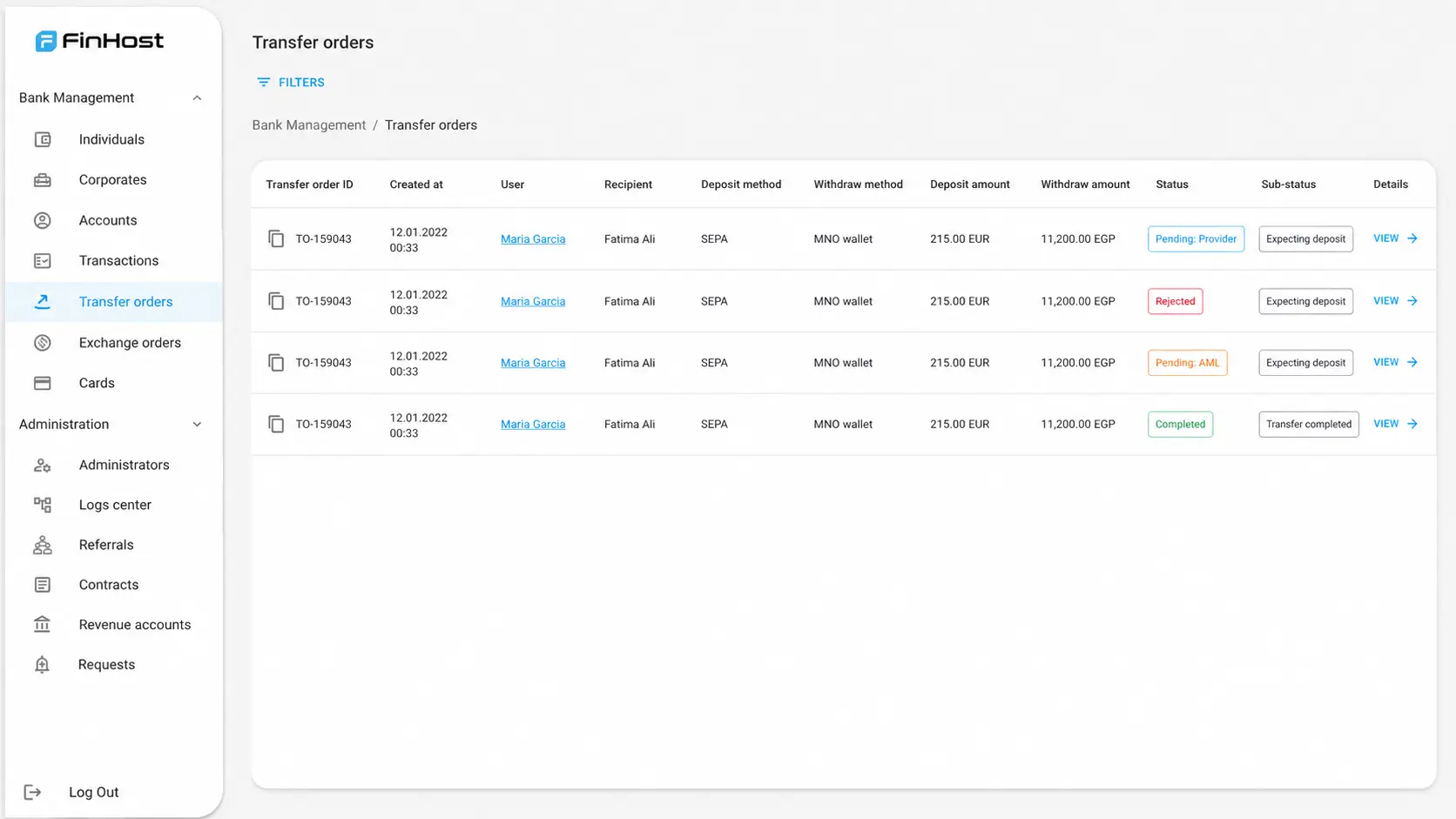Click the Withdraw method column header
The image size is (1456, 819).
click(858, 185)
